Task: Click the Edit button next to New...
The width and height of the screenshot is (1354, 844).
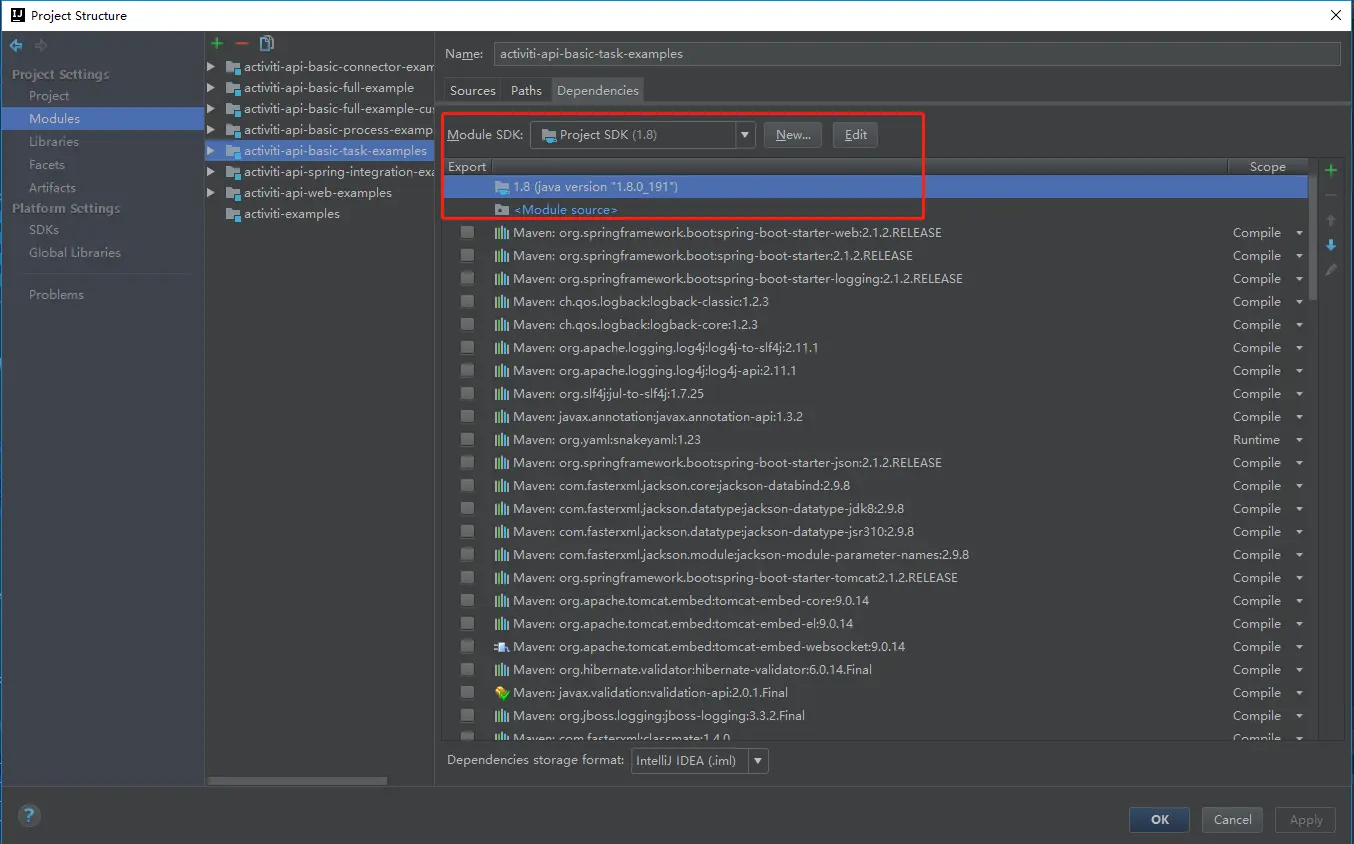Action: point(856,135)
